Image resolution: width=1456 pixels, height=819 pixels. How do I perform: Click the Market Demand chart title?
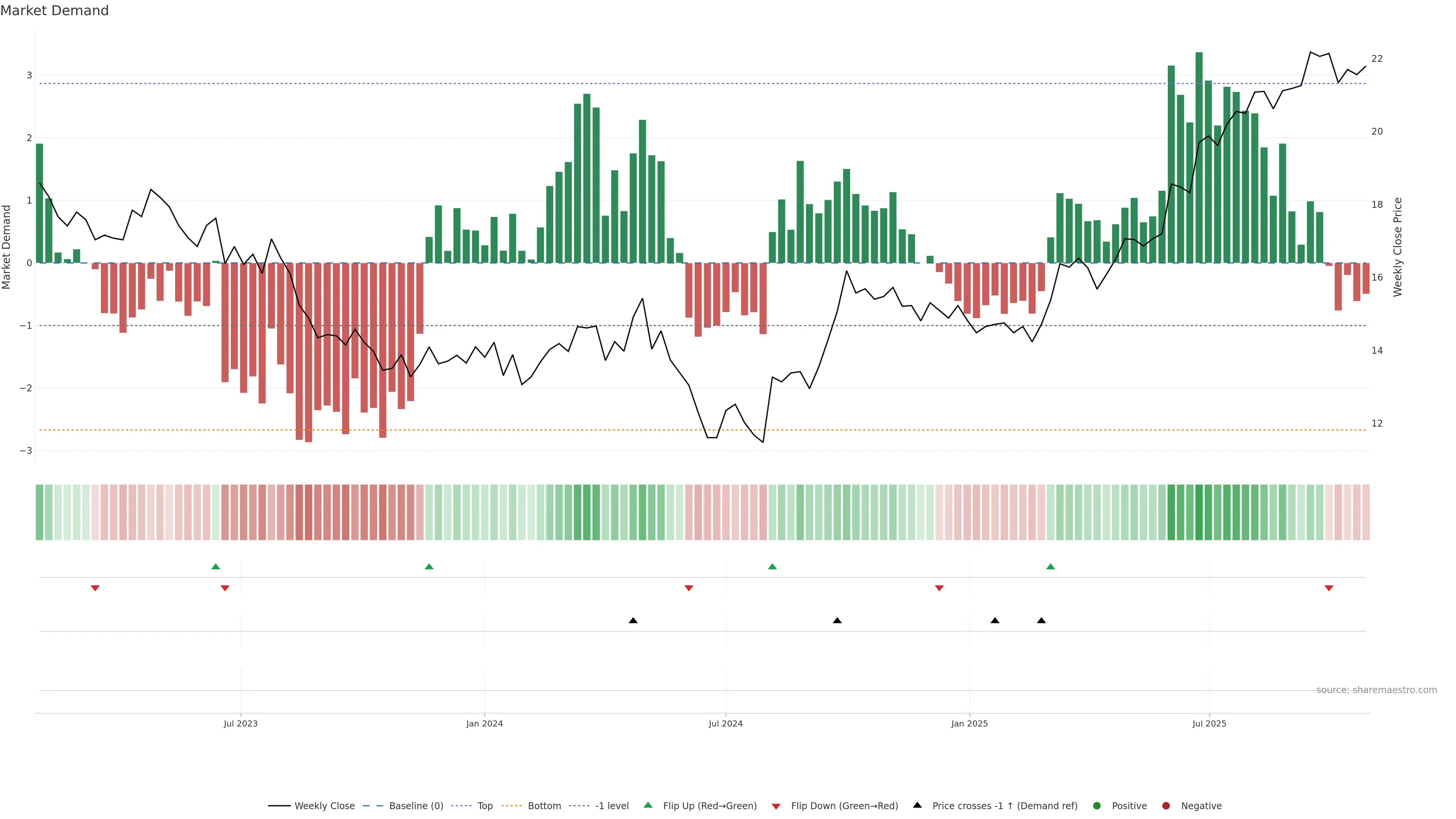tap(54, 11)
